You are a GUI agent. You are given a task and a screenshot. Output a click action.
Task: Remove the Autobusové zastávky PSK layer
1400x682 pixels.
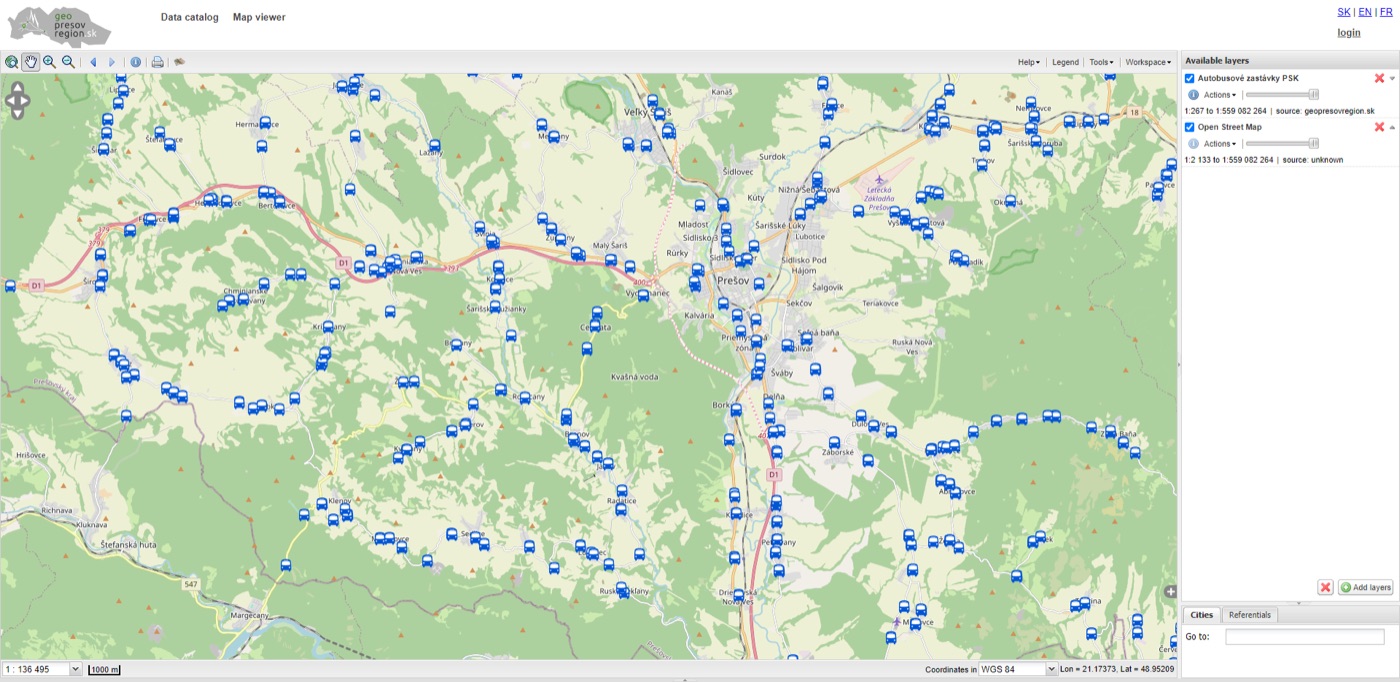(x=1380, y=78)
